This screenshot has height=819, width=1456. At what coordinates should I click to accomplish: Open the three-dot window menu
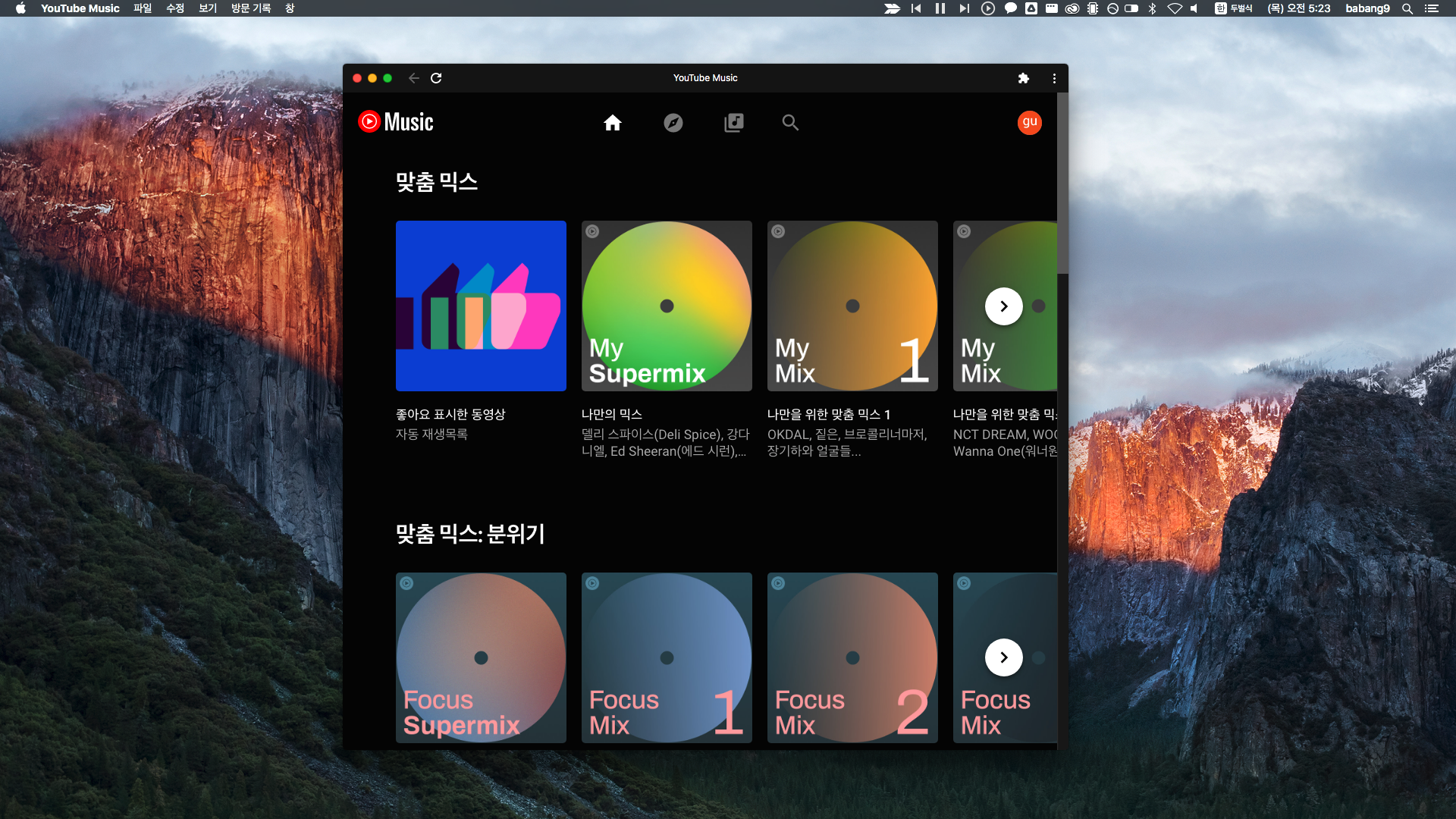point(1054,78)
